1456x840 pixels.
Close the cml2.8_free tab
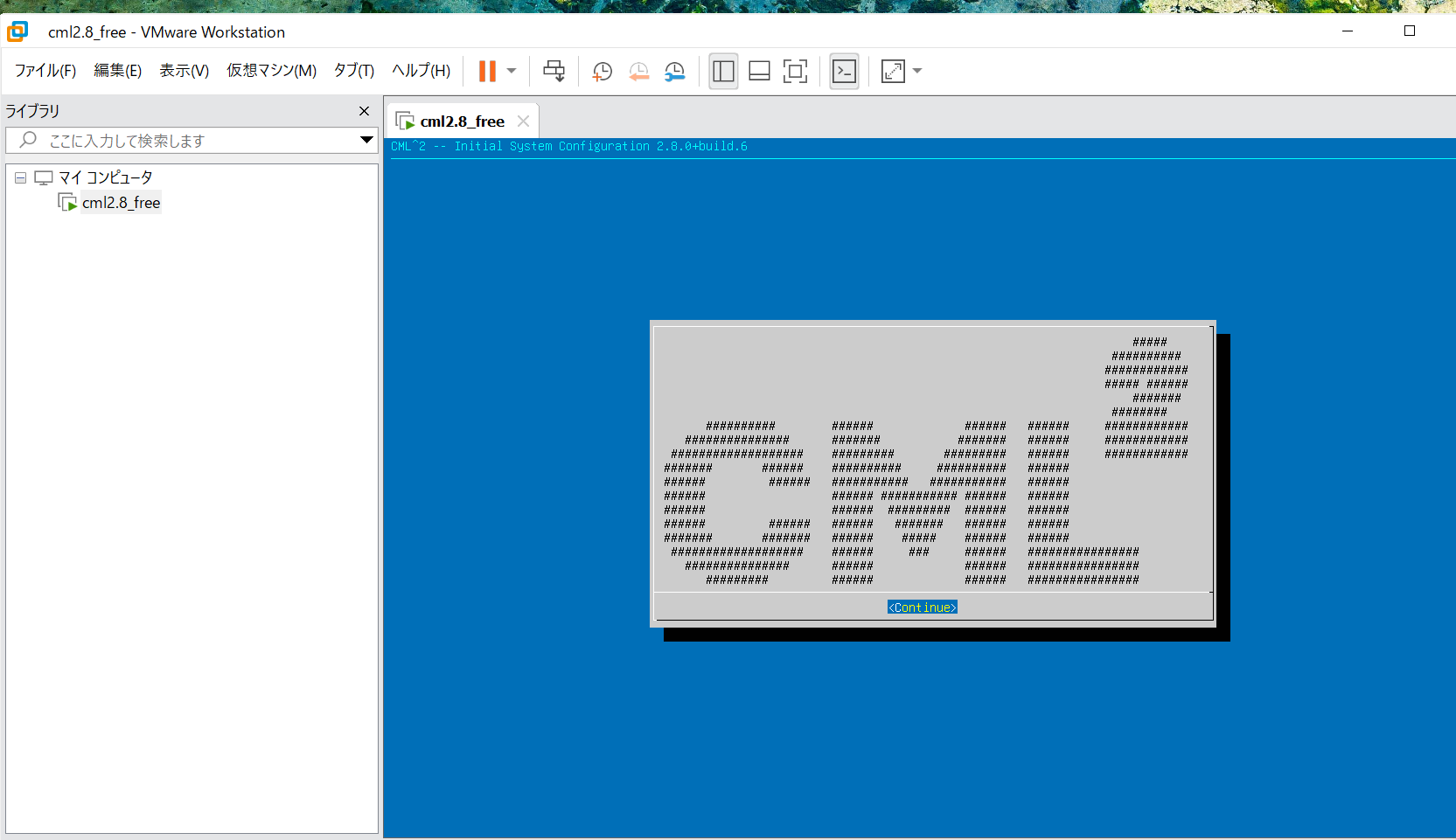(x=524, y=121)
